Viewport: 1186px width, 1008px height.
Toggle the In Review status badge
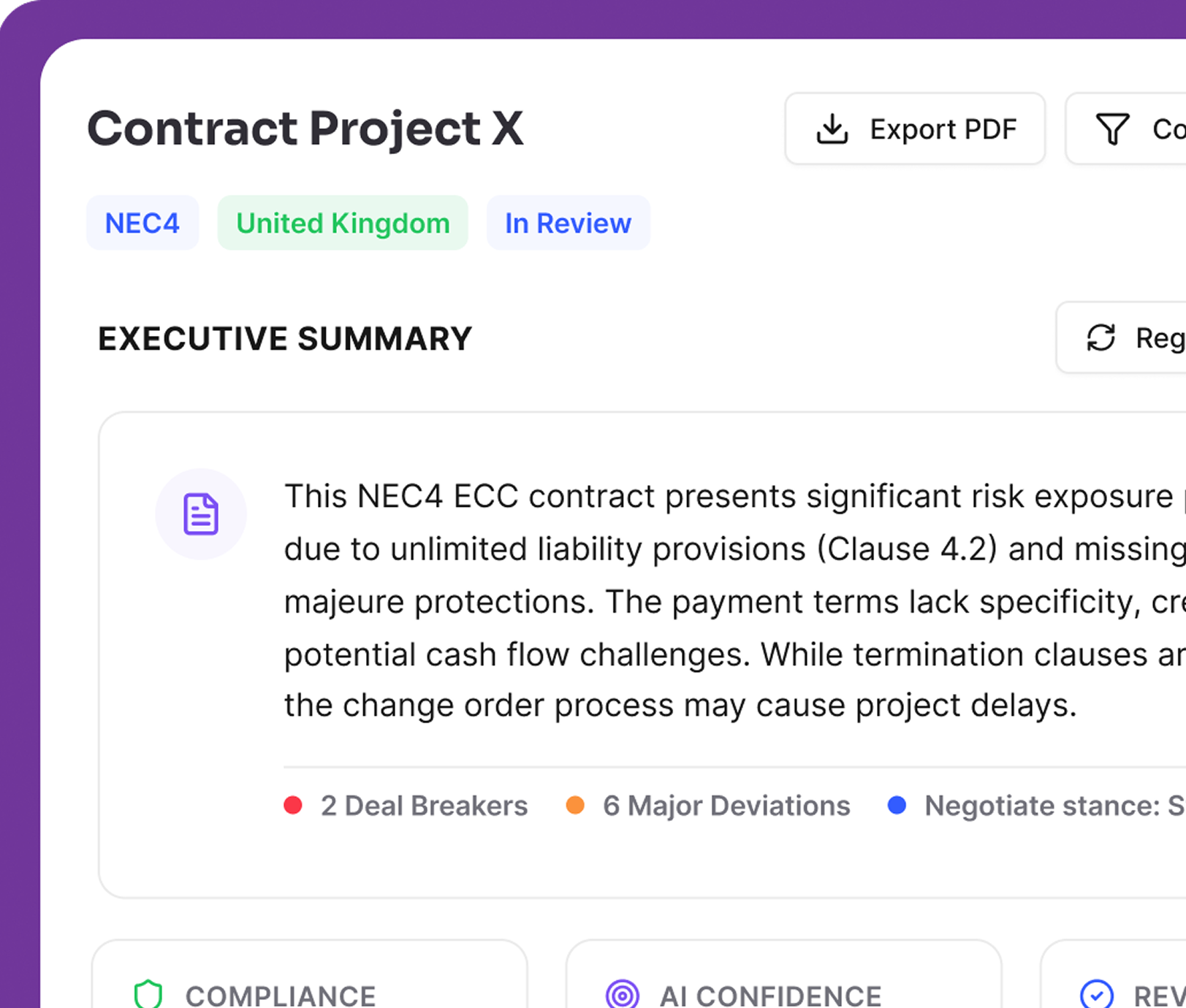569,223
